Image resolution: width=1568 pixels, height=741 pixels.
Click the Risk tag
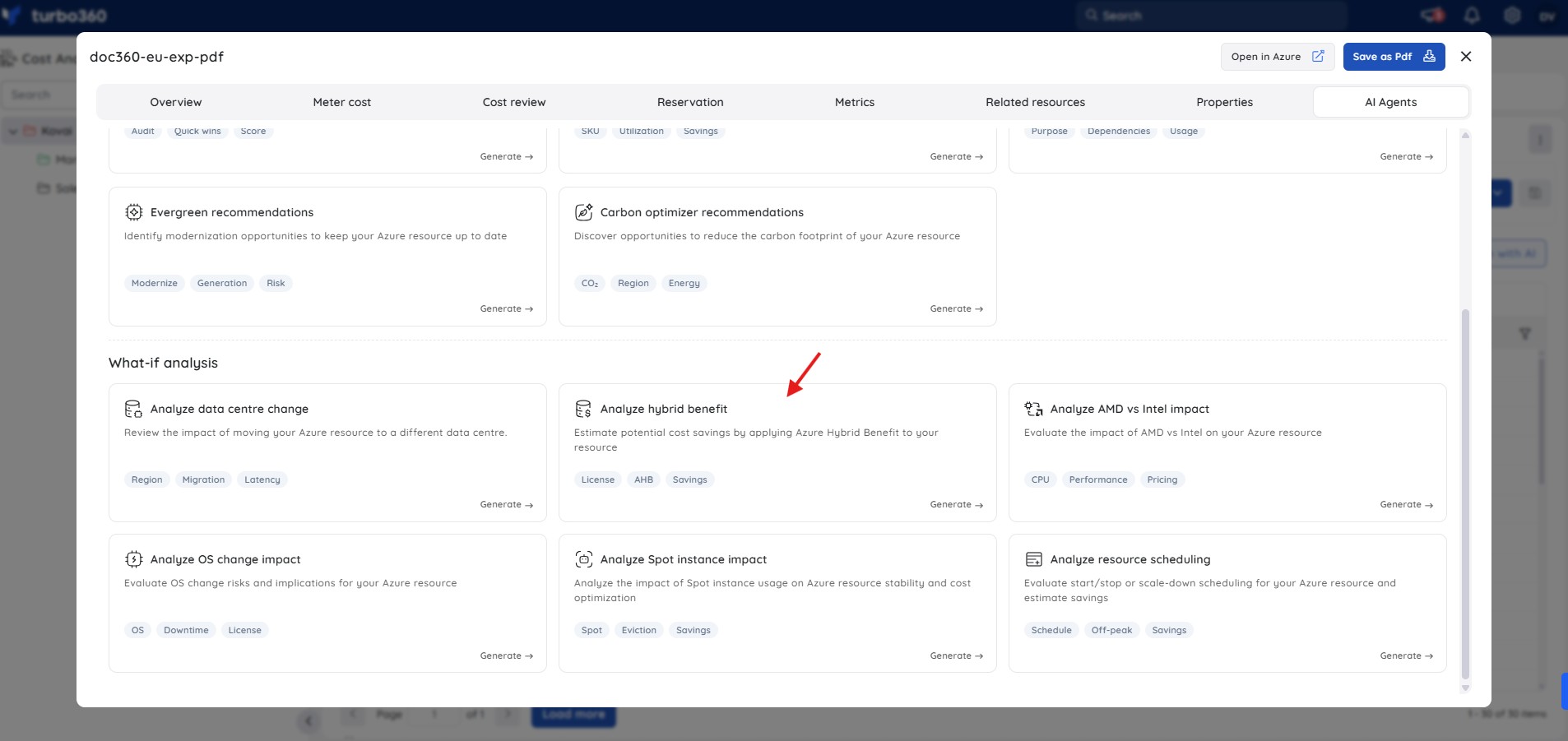pyautogui.click(x=276, y=283)
